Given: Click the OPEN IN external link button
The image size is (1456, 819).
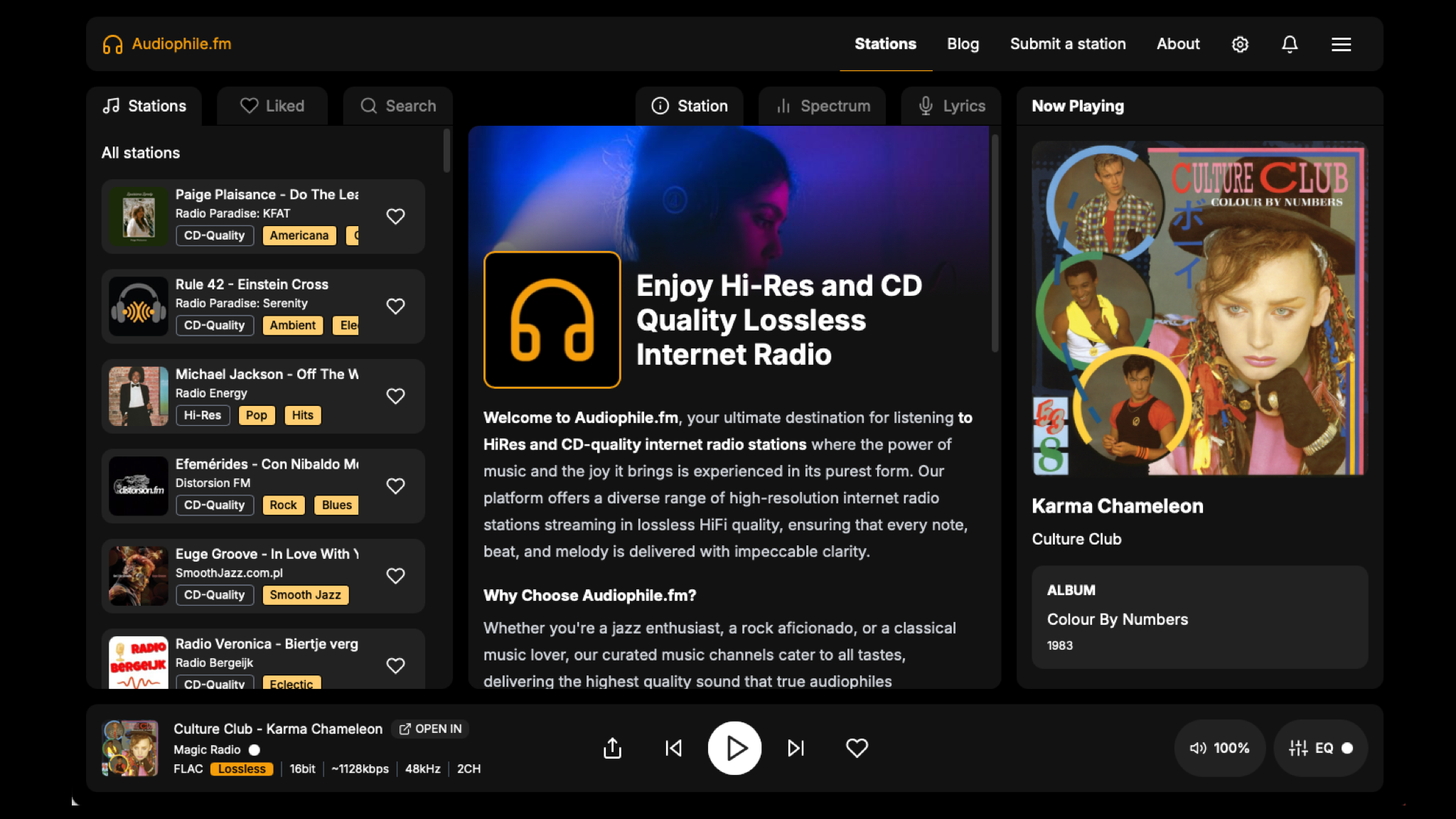Looking at the screenshot, I should 430,729.
